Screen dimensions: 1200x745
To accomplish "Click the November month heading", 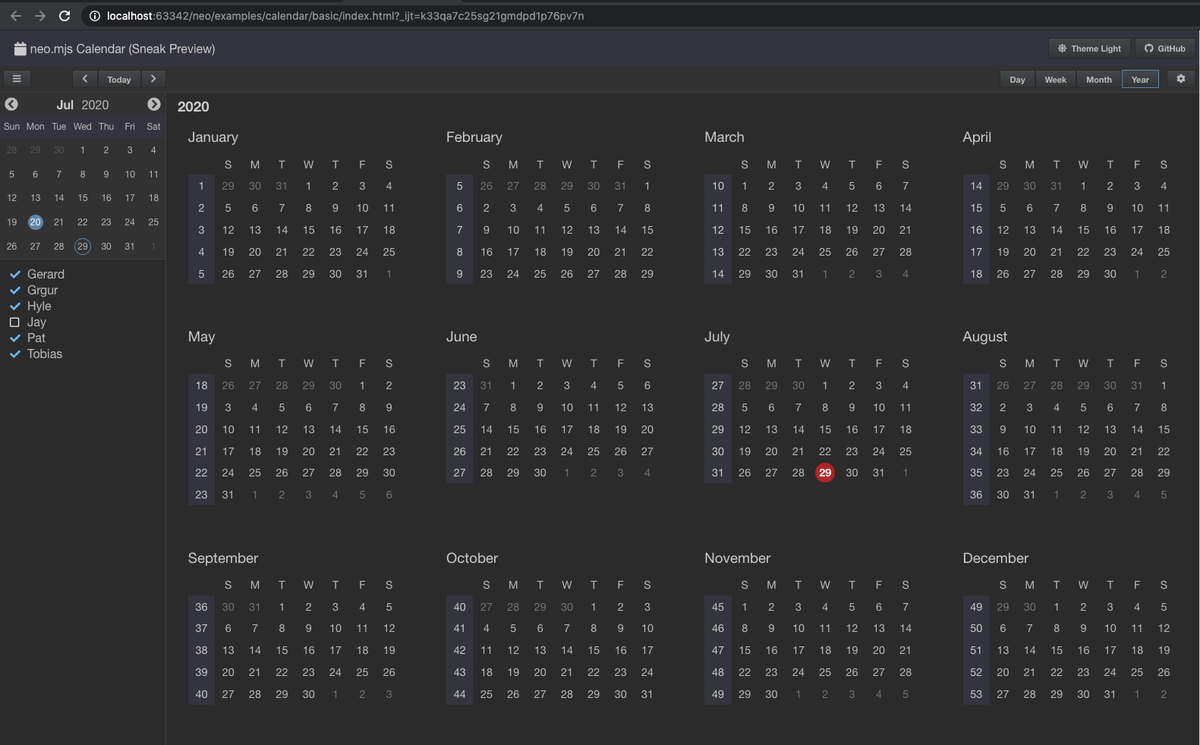I will 737,558.
